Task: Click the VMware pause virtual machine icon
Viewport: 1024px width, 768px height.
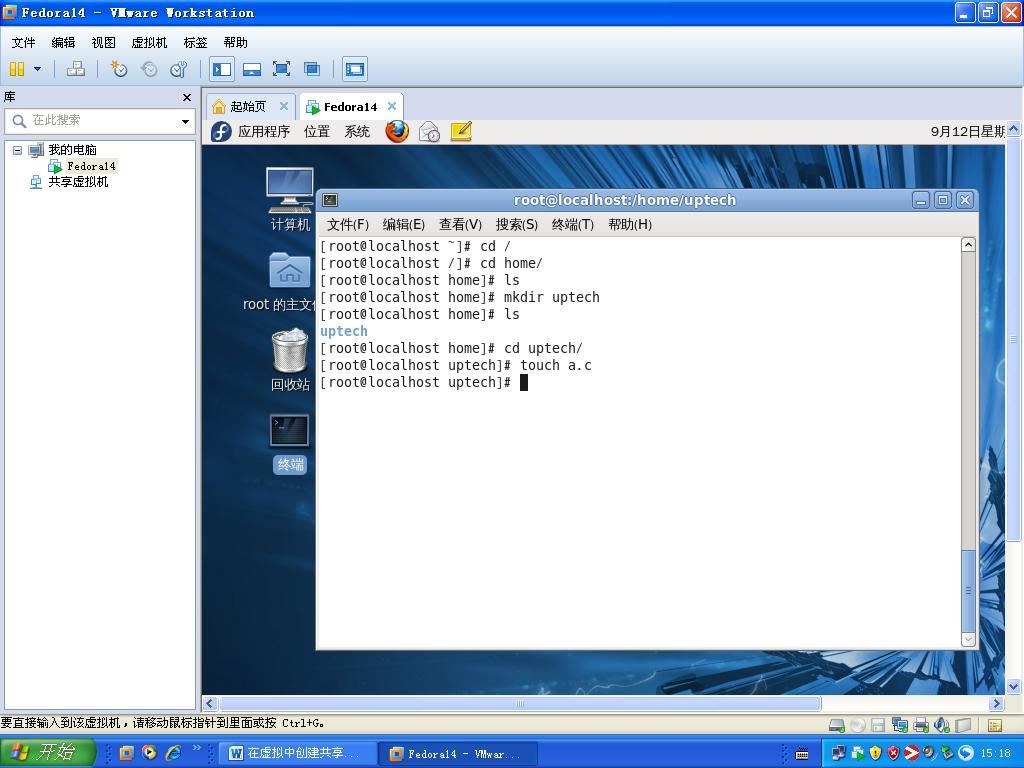Action: click(x=17, y=69)
